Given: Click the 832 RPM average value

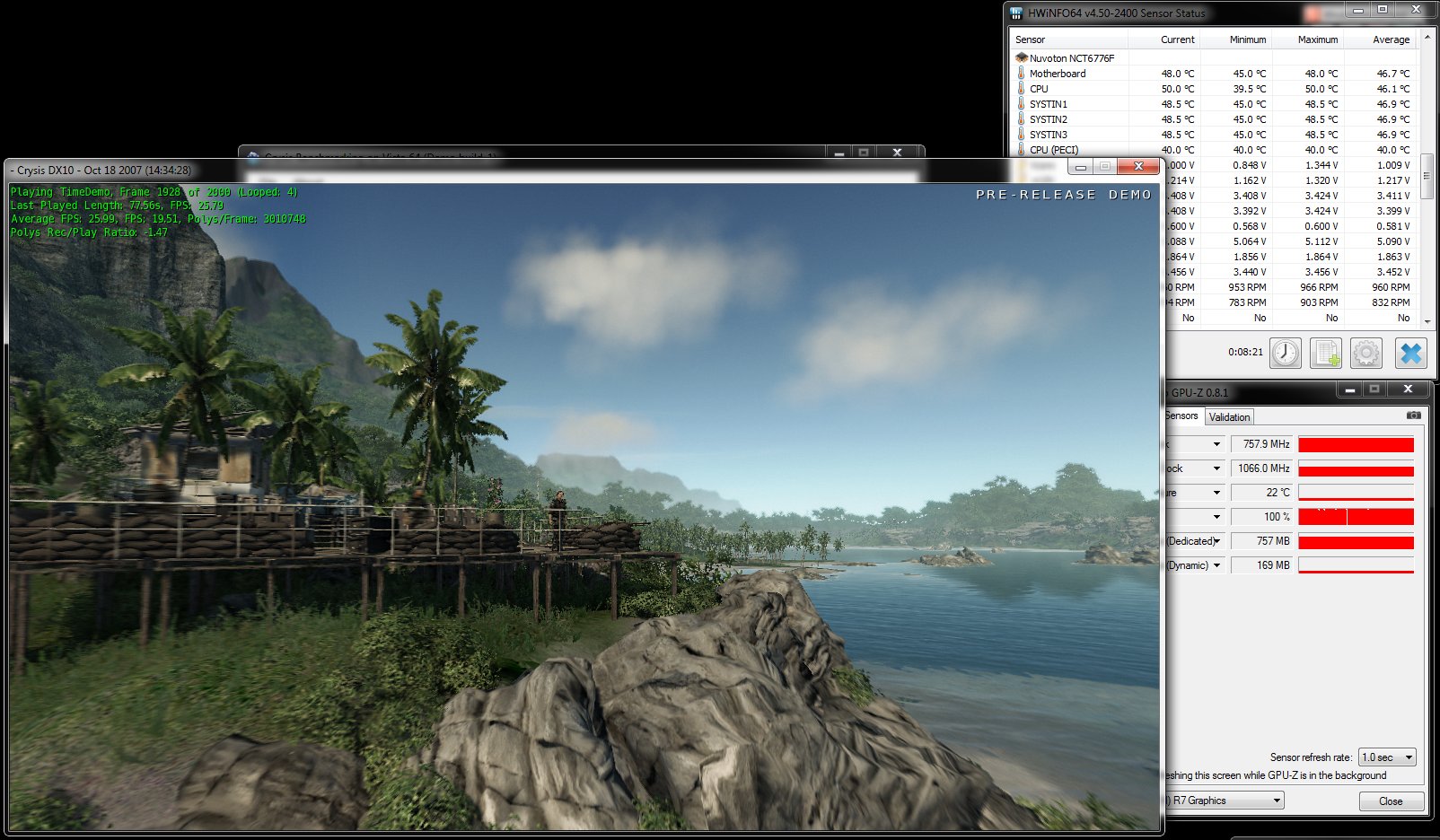Looking at the screenshot, I should coord(1391,302).
